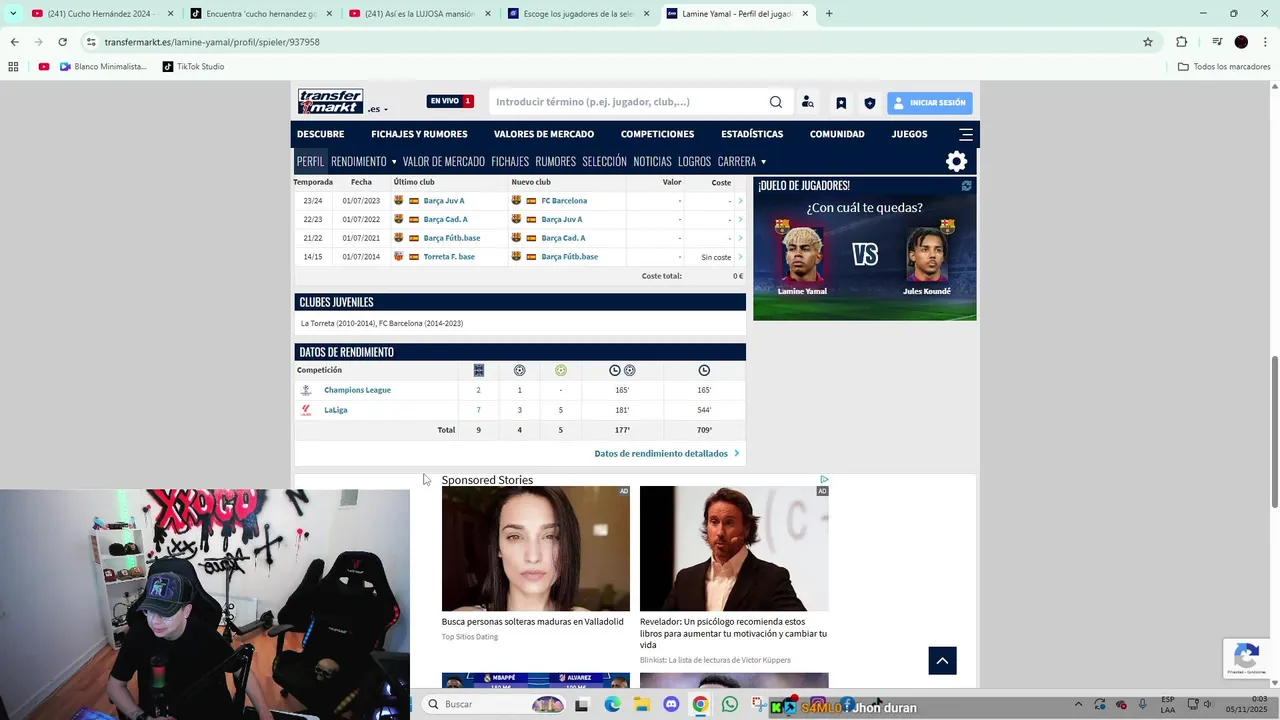Click the shield icon in header
This screenshot has height=720, width=1280.
[x=870, y=103]
